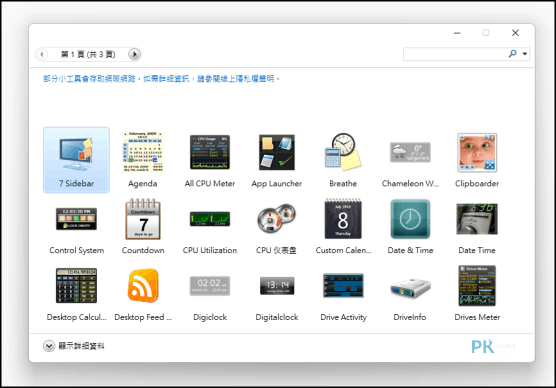Image resolution: width=556 pixels, height=388 pixels.
Task: Choose the Countdown calendar gadget
Action: point(143,219)
